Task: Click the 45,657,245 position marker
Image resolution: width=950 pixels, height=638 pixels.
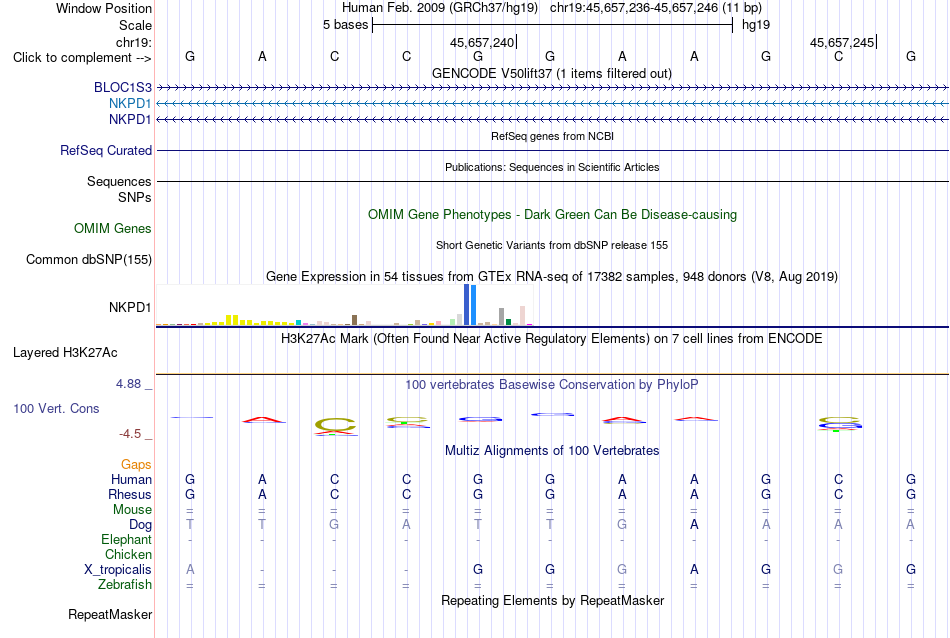Action: click(843, 42)
